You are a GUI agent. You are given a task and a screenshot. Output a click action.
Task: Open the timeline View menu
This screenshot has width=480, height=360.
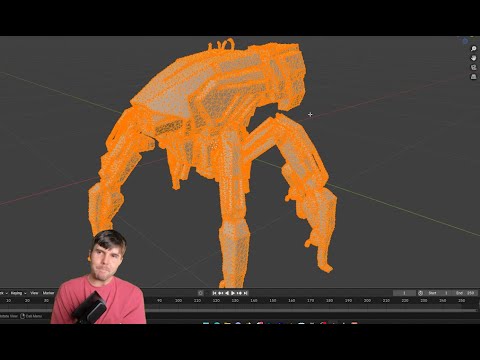pos(34,293)
